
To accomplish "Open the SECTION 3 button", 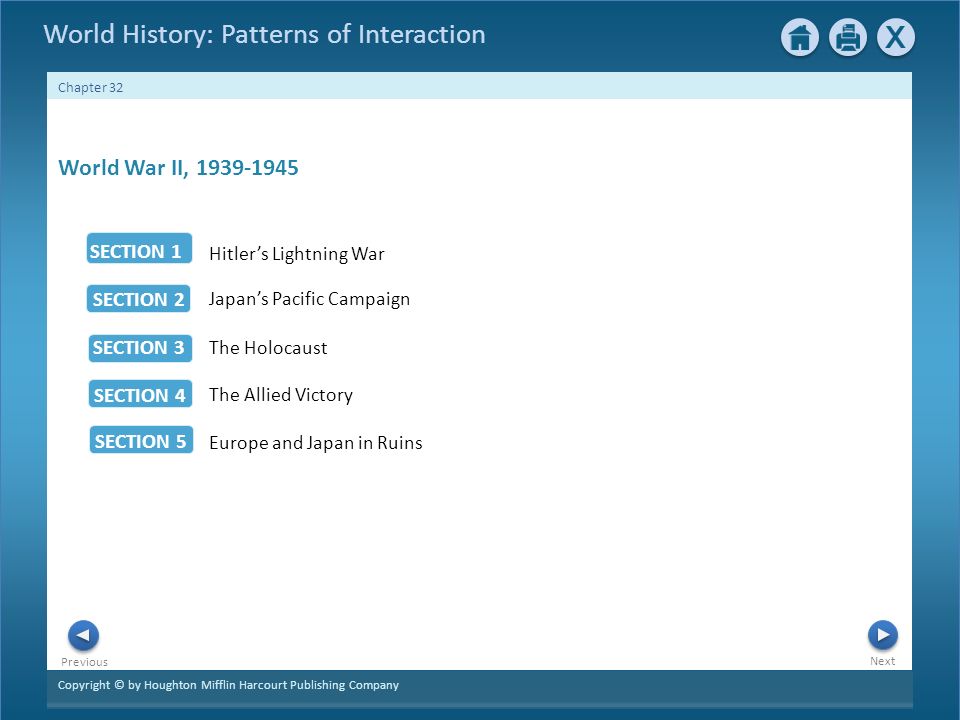I will (140, 348).
